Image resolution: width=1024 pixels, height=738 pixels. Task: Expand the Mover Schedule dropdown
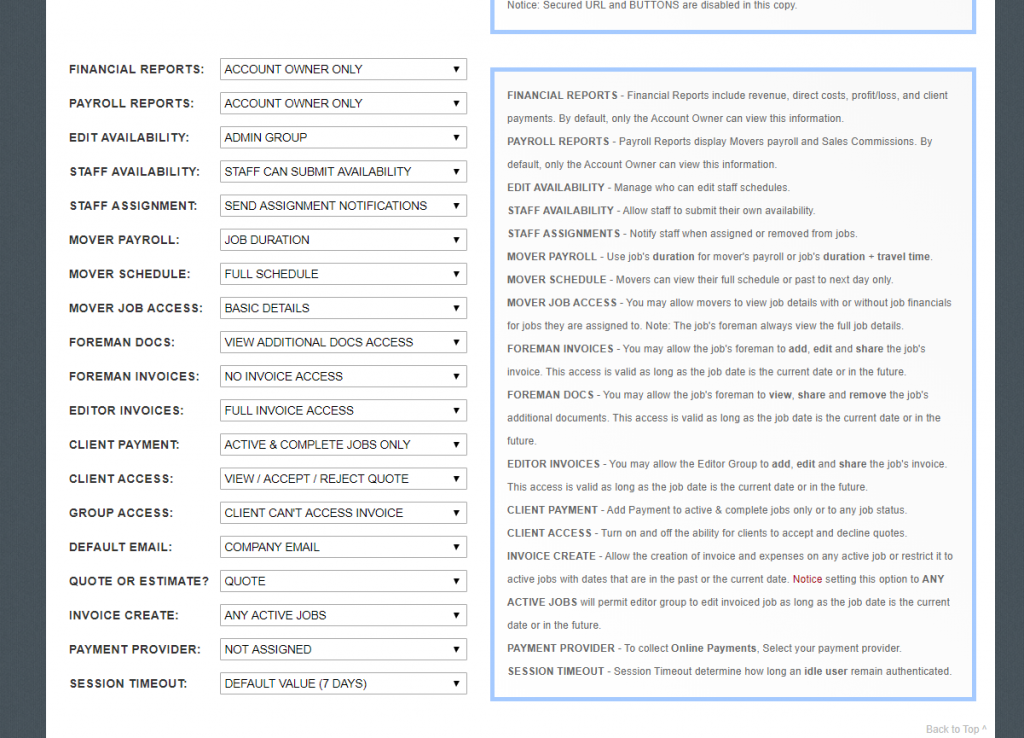click(343, 274)
